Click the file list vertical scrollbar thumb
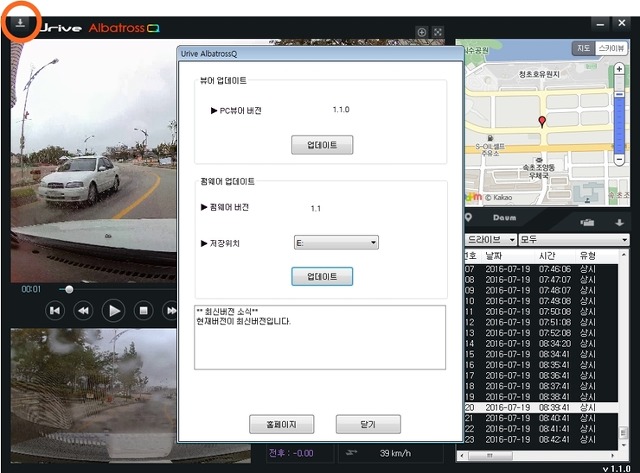 tap(623, 432)
